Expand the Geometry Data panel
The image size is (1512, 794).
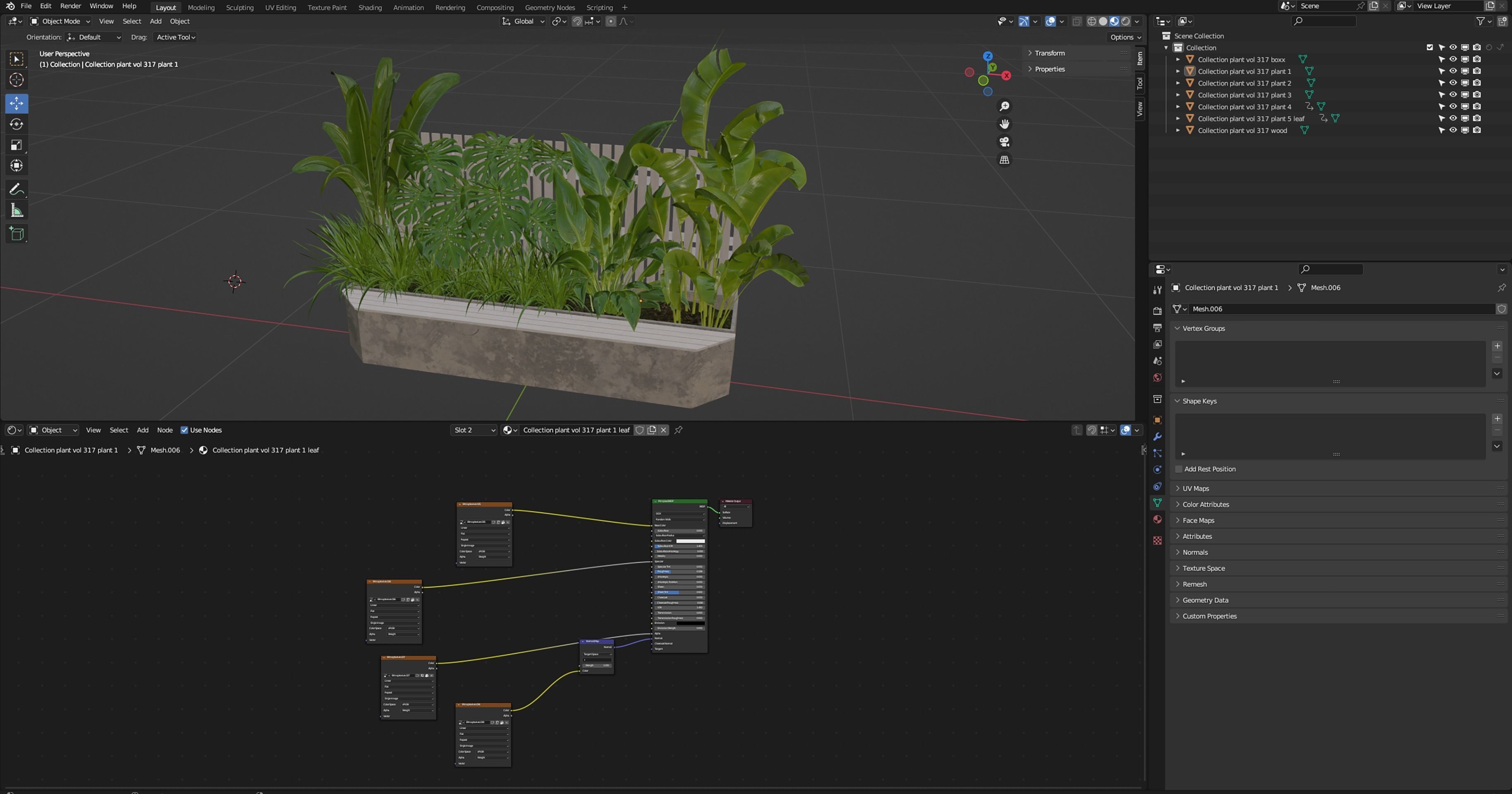(1205, 600)
